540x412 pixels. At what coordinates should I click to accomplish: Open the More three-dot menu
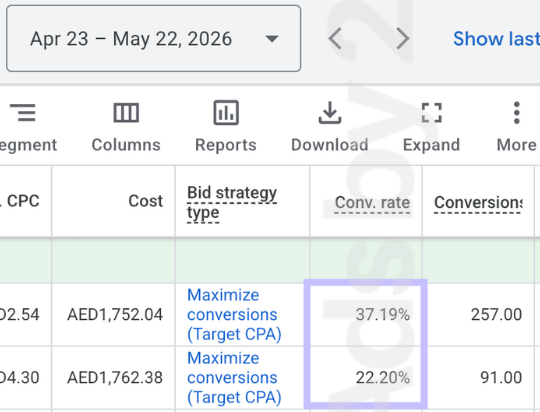(x=517, y=127)
